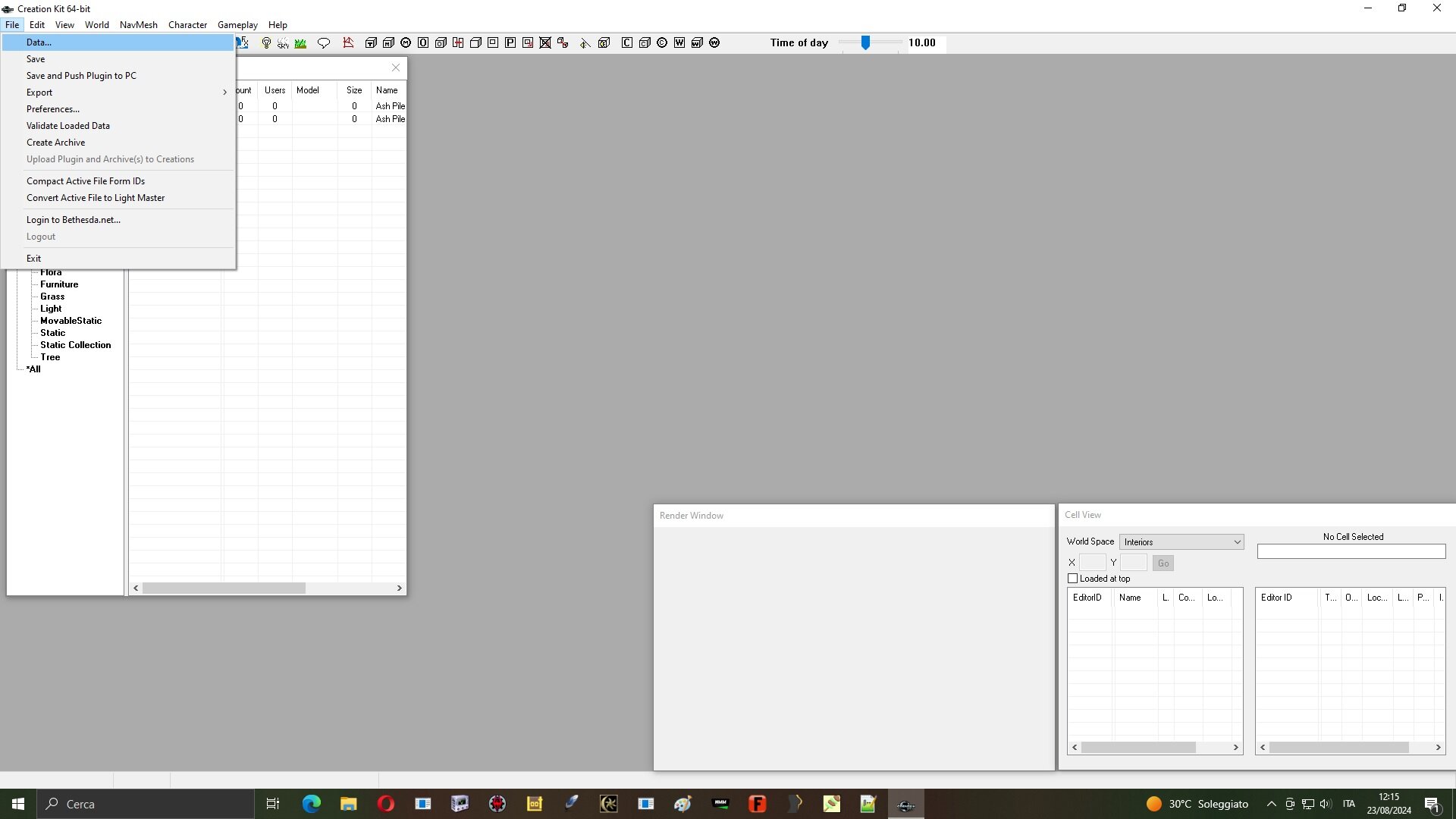Click the W box toolbar icon
This screenshot has height=819, width=1456.
click(x=697, y=43)
